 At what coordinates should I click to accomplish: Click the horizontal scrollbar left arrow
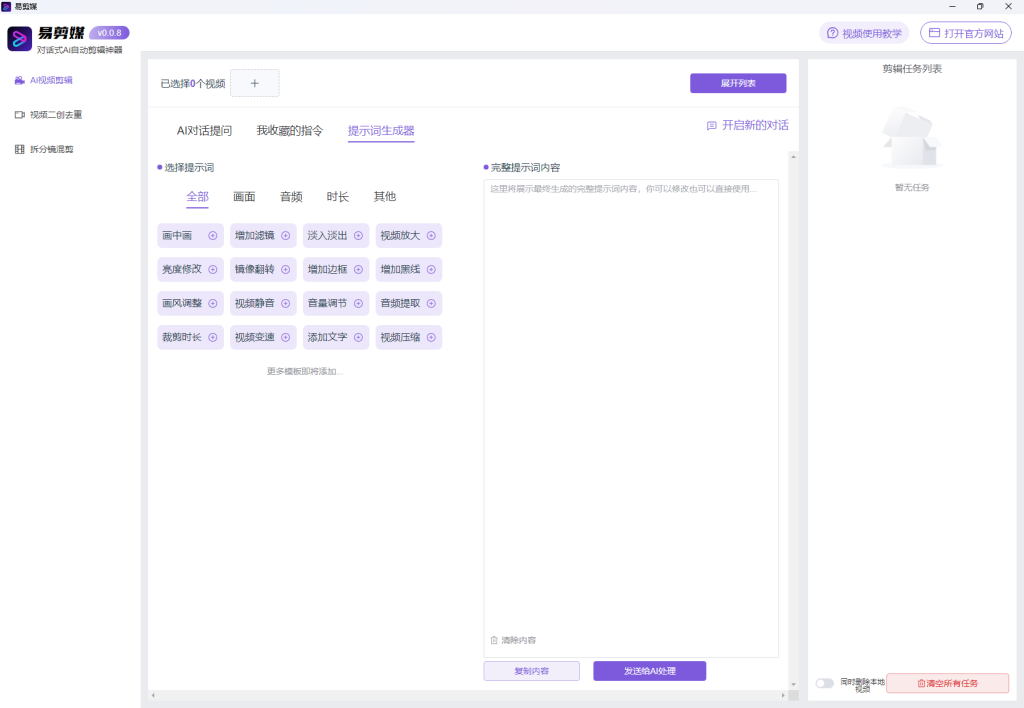point(153,696)
